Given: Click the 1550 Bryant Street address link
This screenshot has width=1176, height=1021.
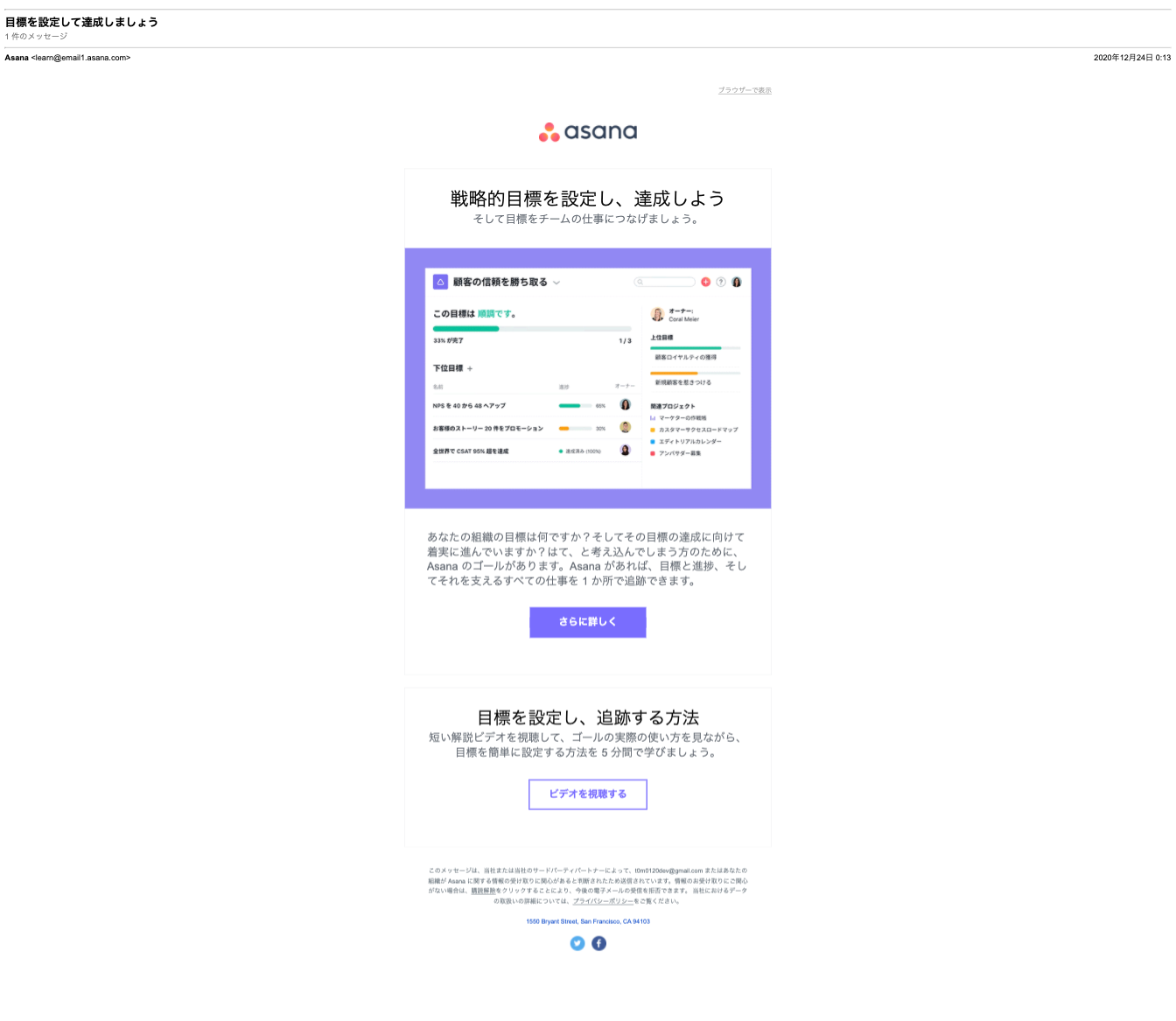Looking at the screenshot, I should [x=588, y=921].
